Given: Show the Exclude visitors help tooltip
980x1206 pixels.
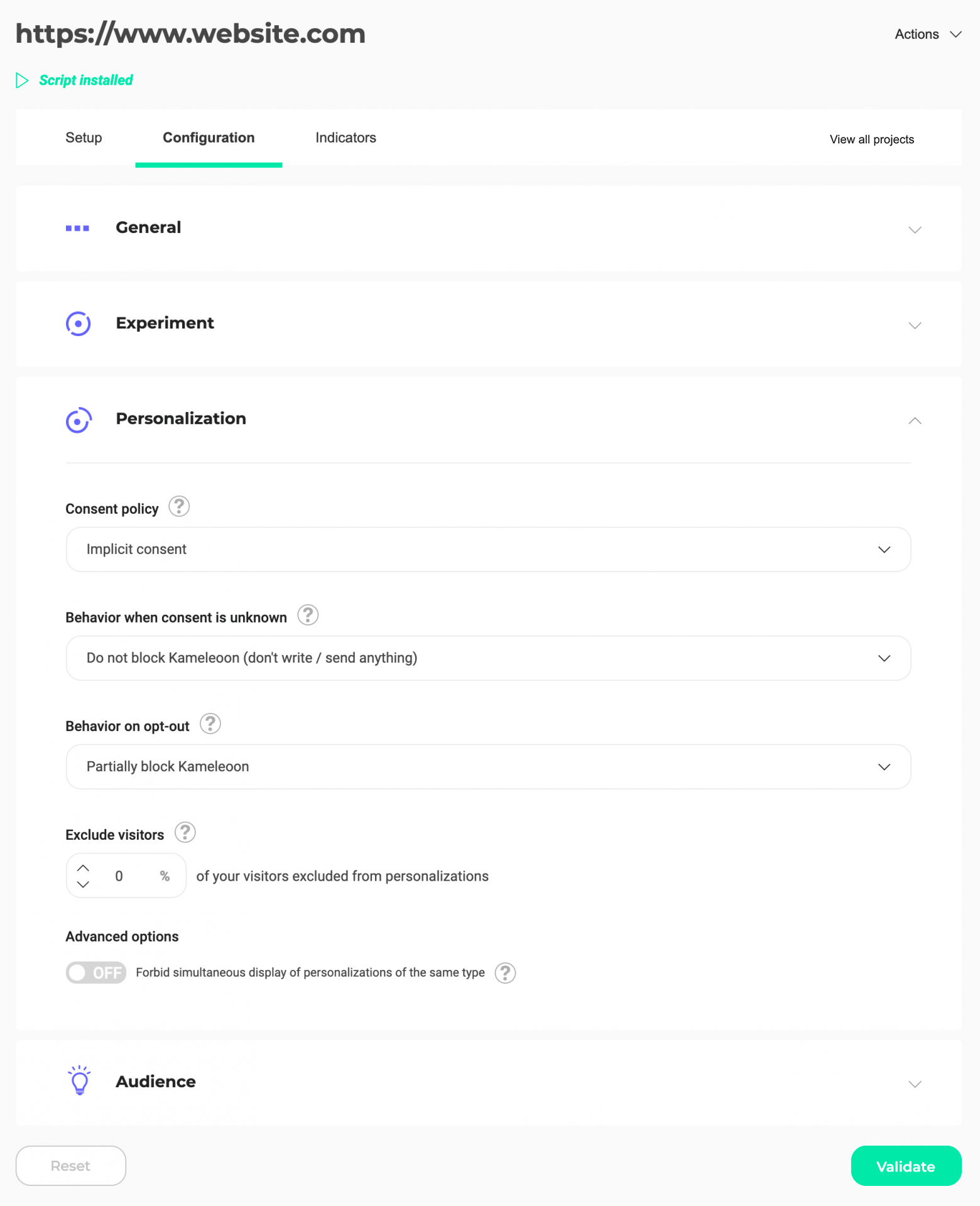Looking at the screenshot, I should pos(185,832).
